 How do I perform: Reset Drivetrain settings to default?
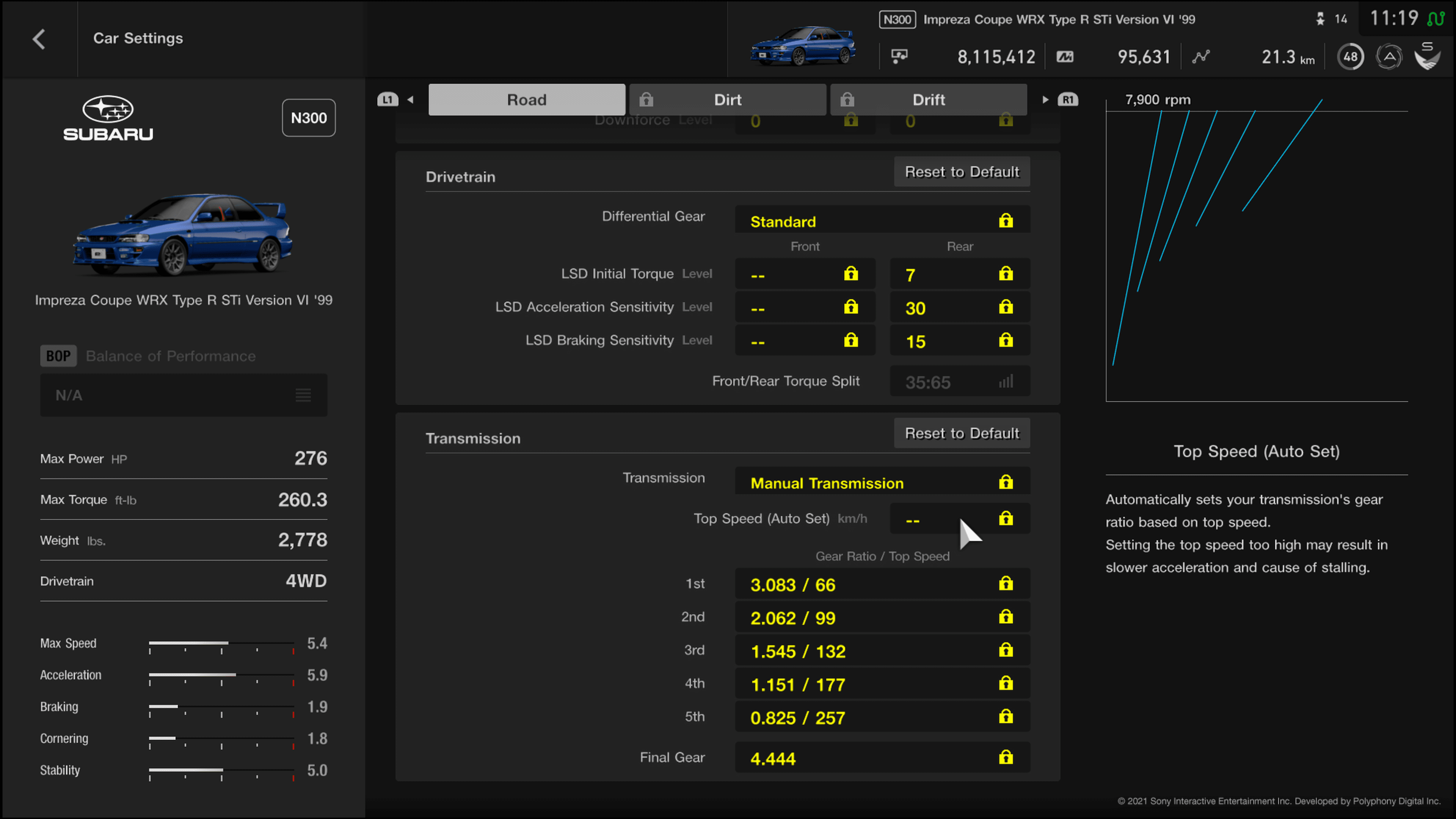pos(962,172)
